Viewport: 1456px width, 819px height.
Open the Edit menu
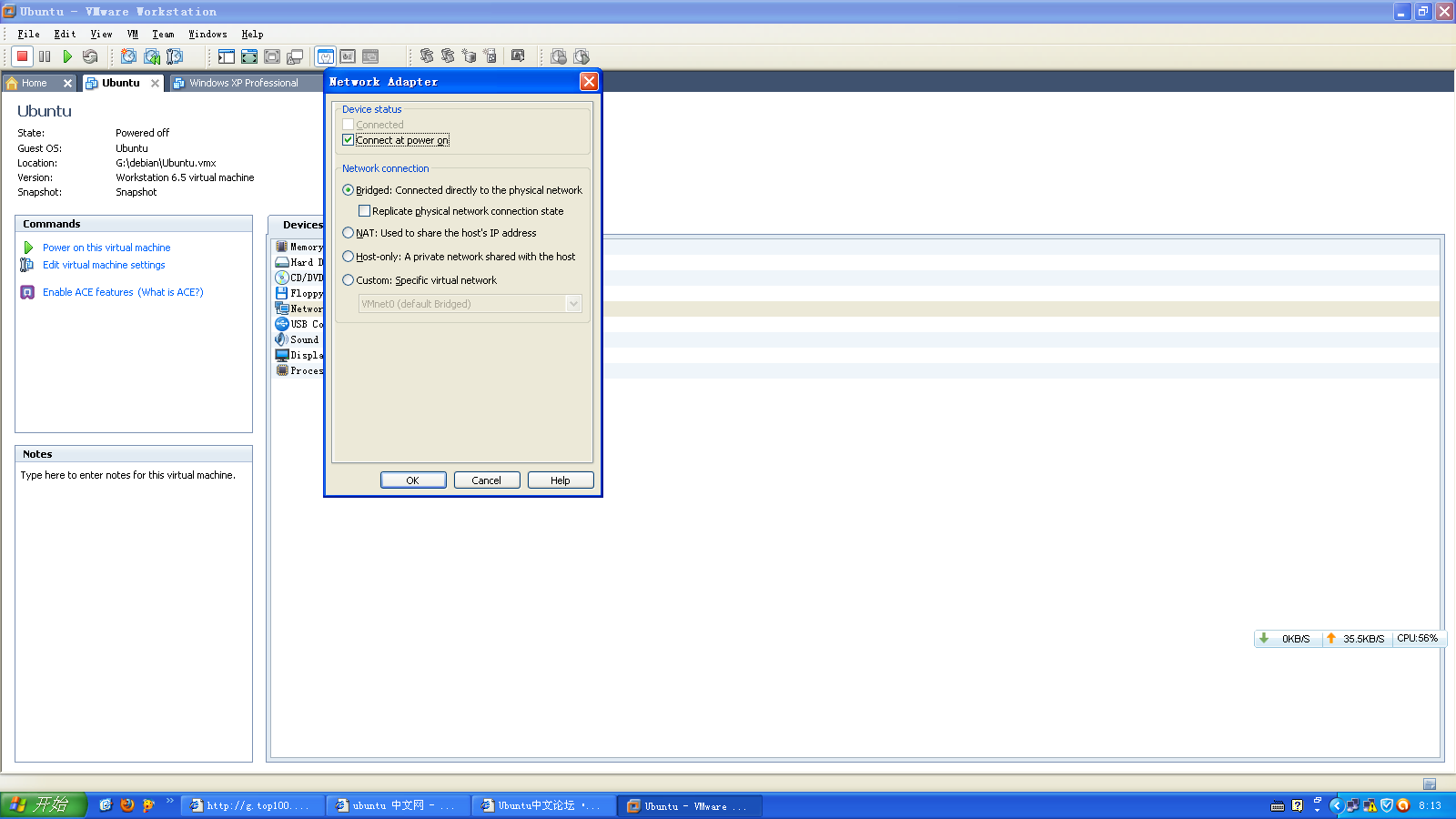pos(65,35)
